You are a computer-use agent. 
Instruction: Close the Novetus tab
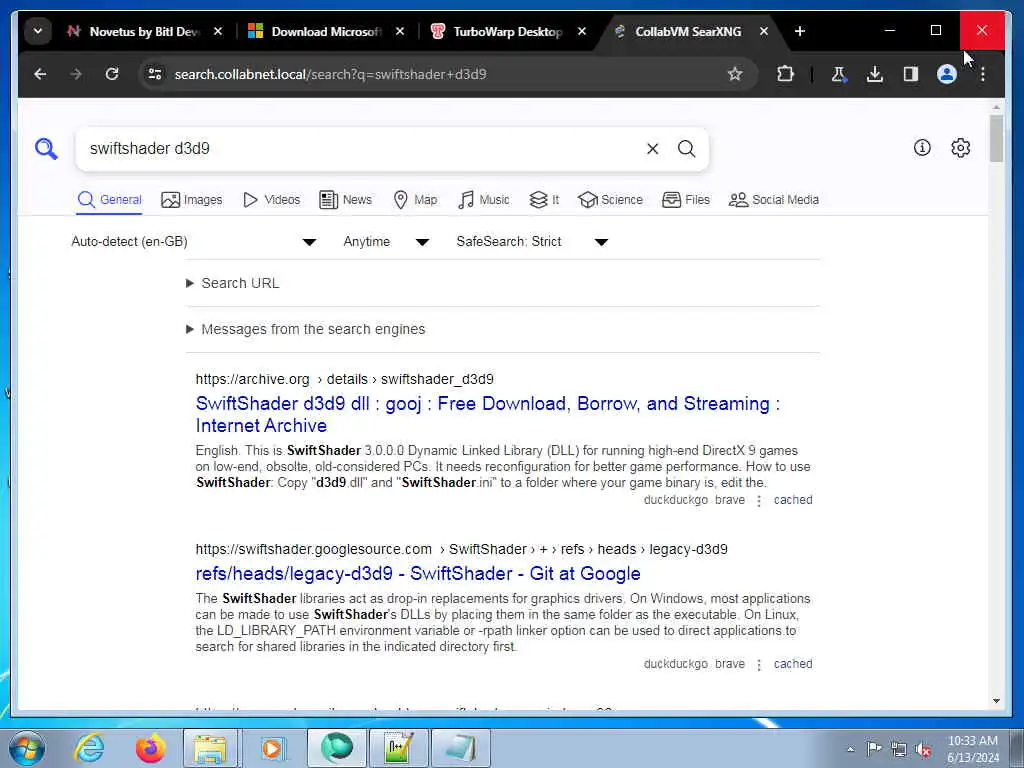(218, 31)
